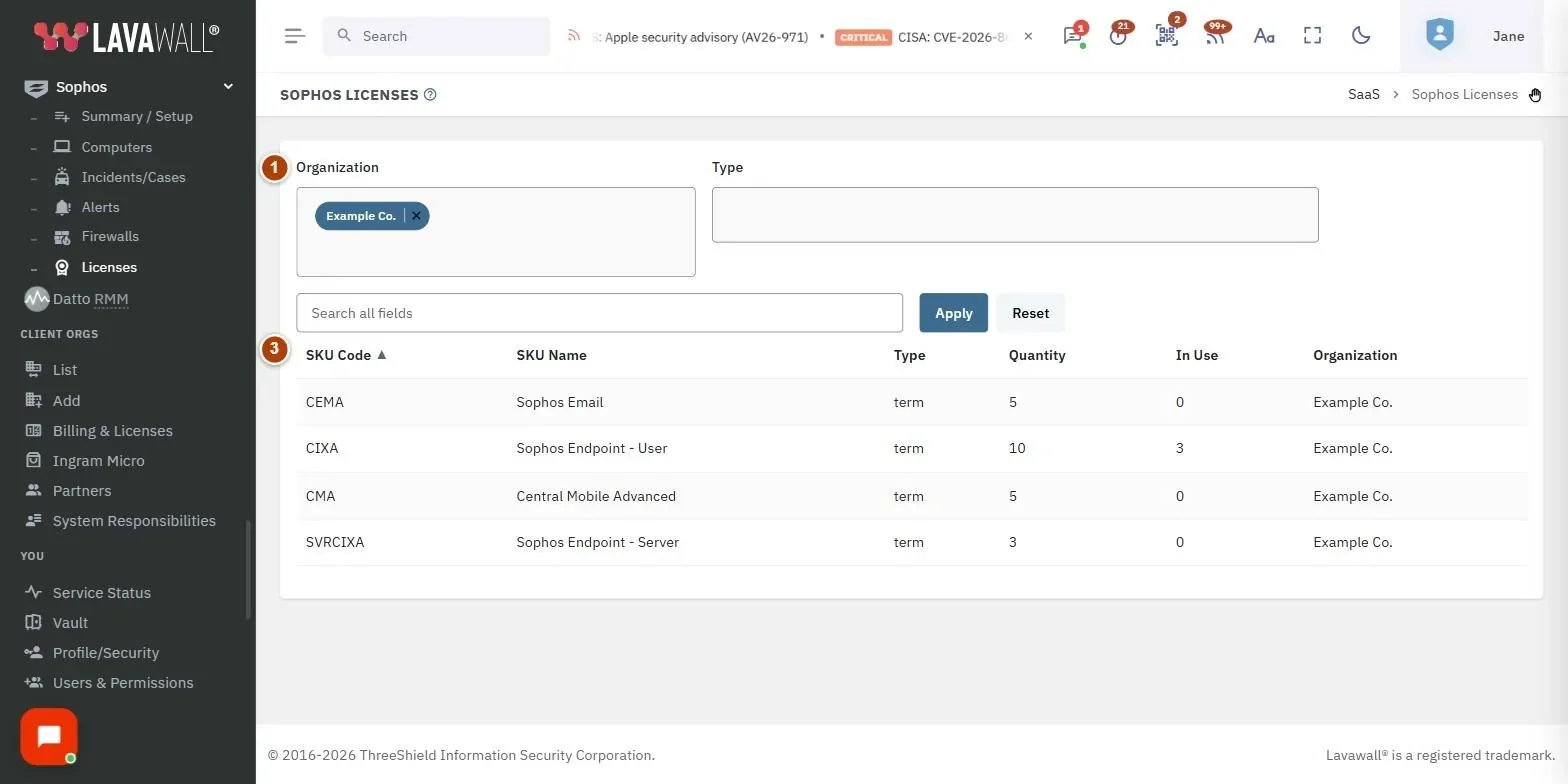
Task: Click the top Search field
Action: point(436,36)
